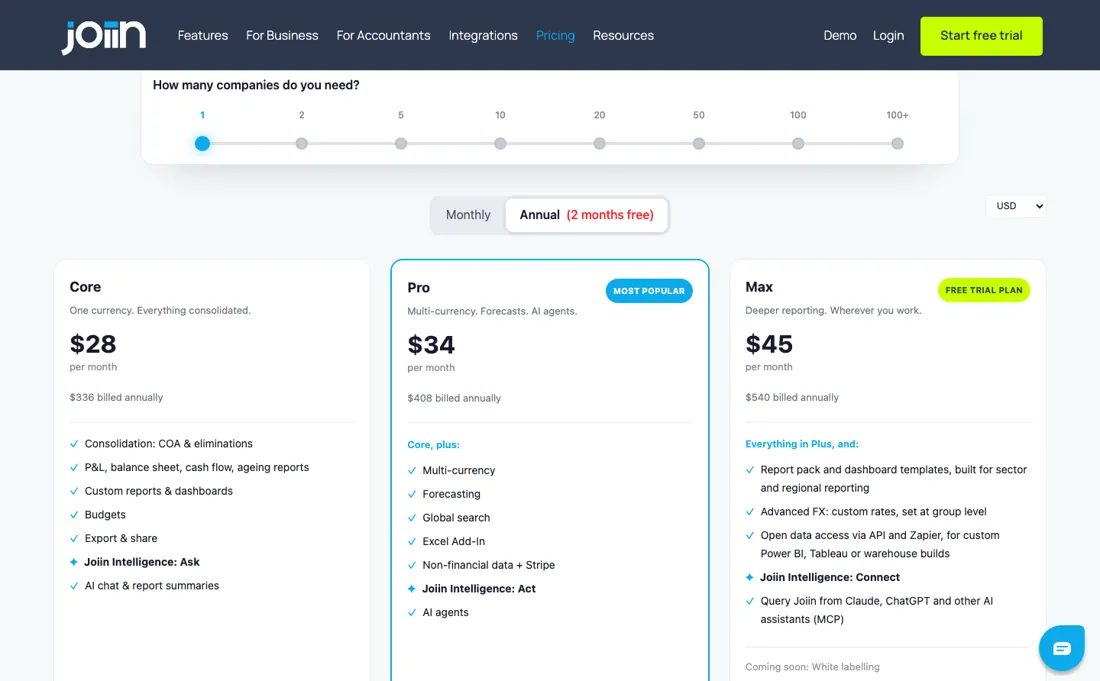This screenshot has height=681, width=1100.
Task: Click 'Multi-currency. Forecasts. AI agents.' subtitle
Action: click(492, 311)
